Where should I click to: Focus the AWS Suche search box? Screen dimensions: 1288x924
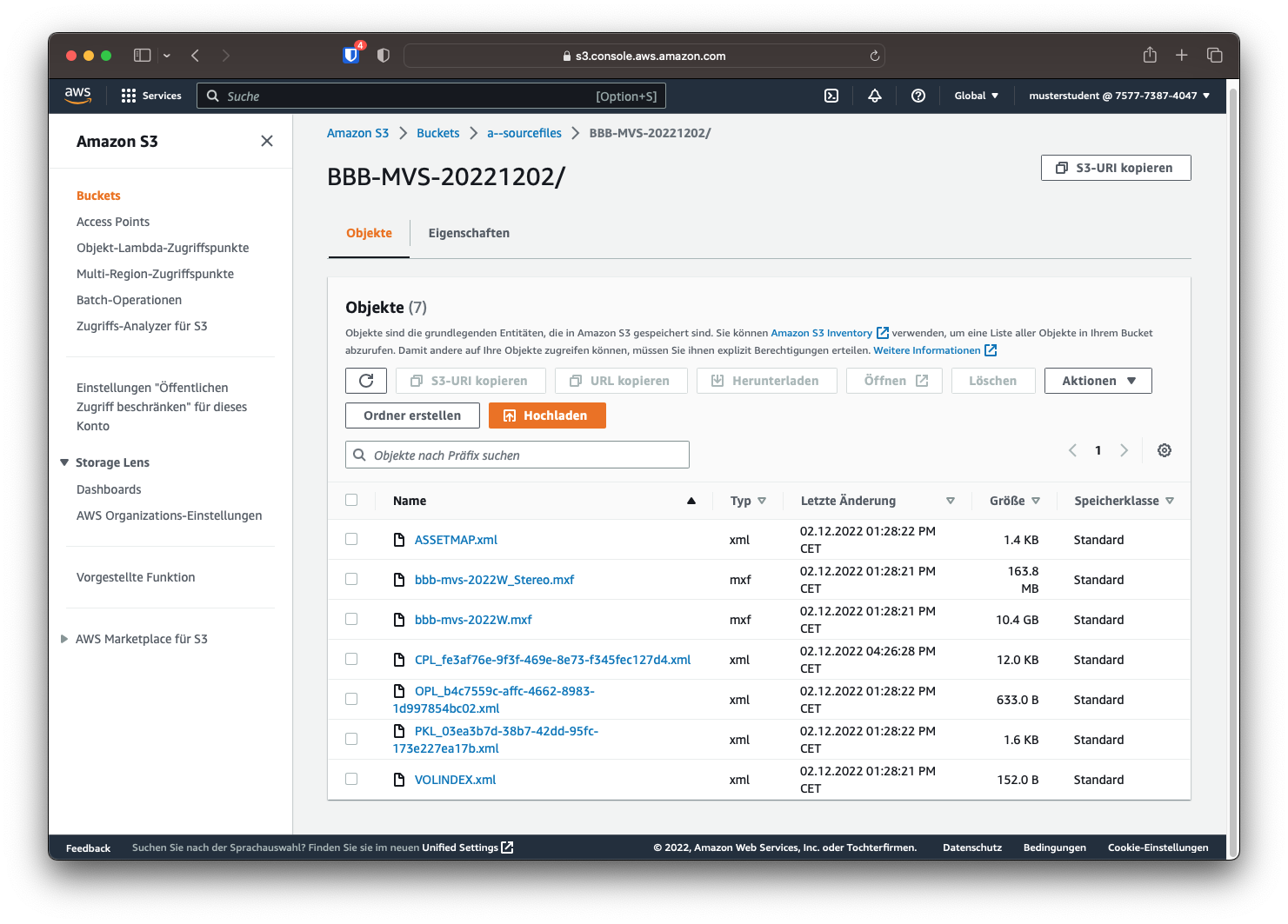click(431, 96)
